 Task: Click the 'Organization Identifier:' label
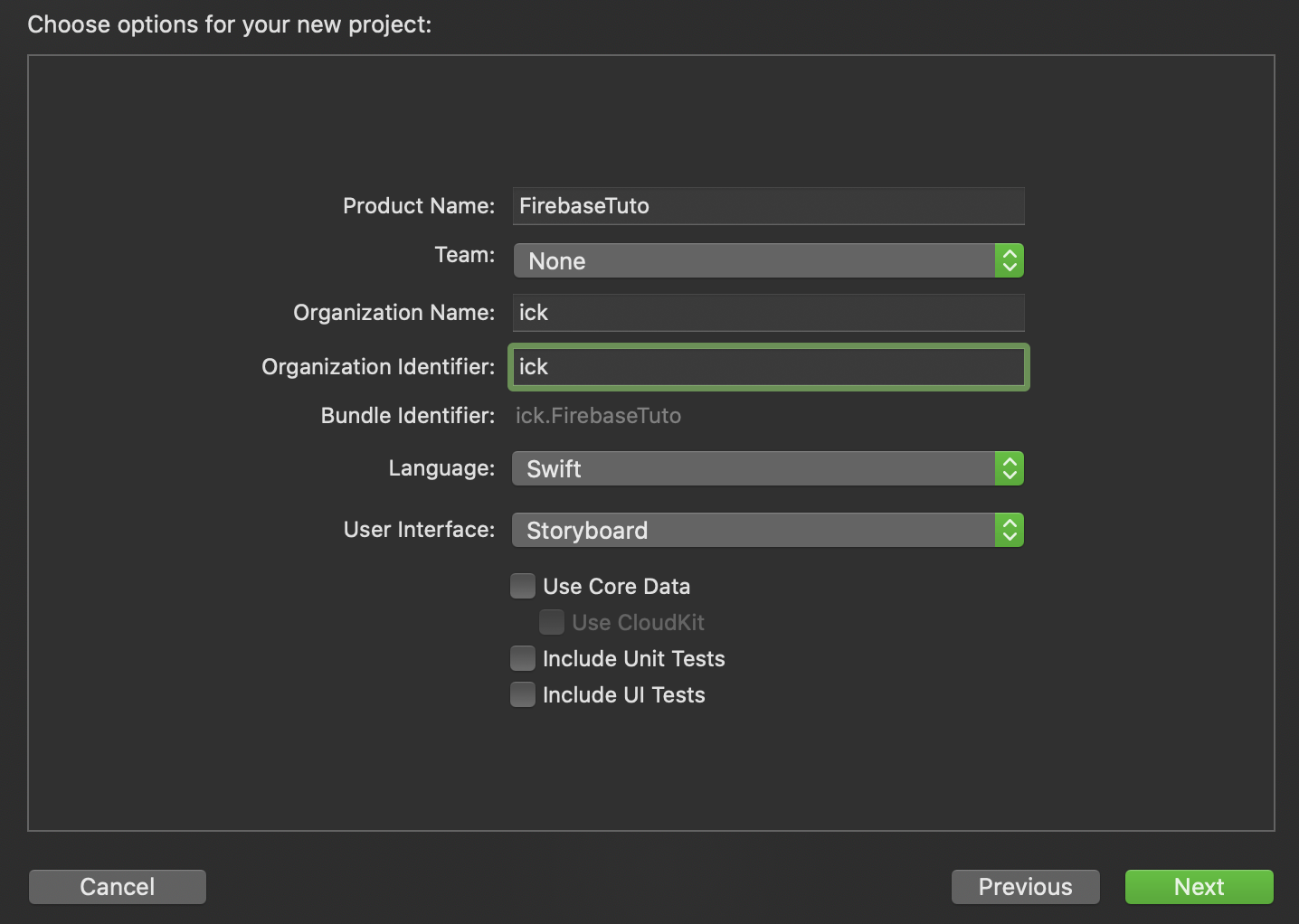(x=378, y=367)
